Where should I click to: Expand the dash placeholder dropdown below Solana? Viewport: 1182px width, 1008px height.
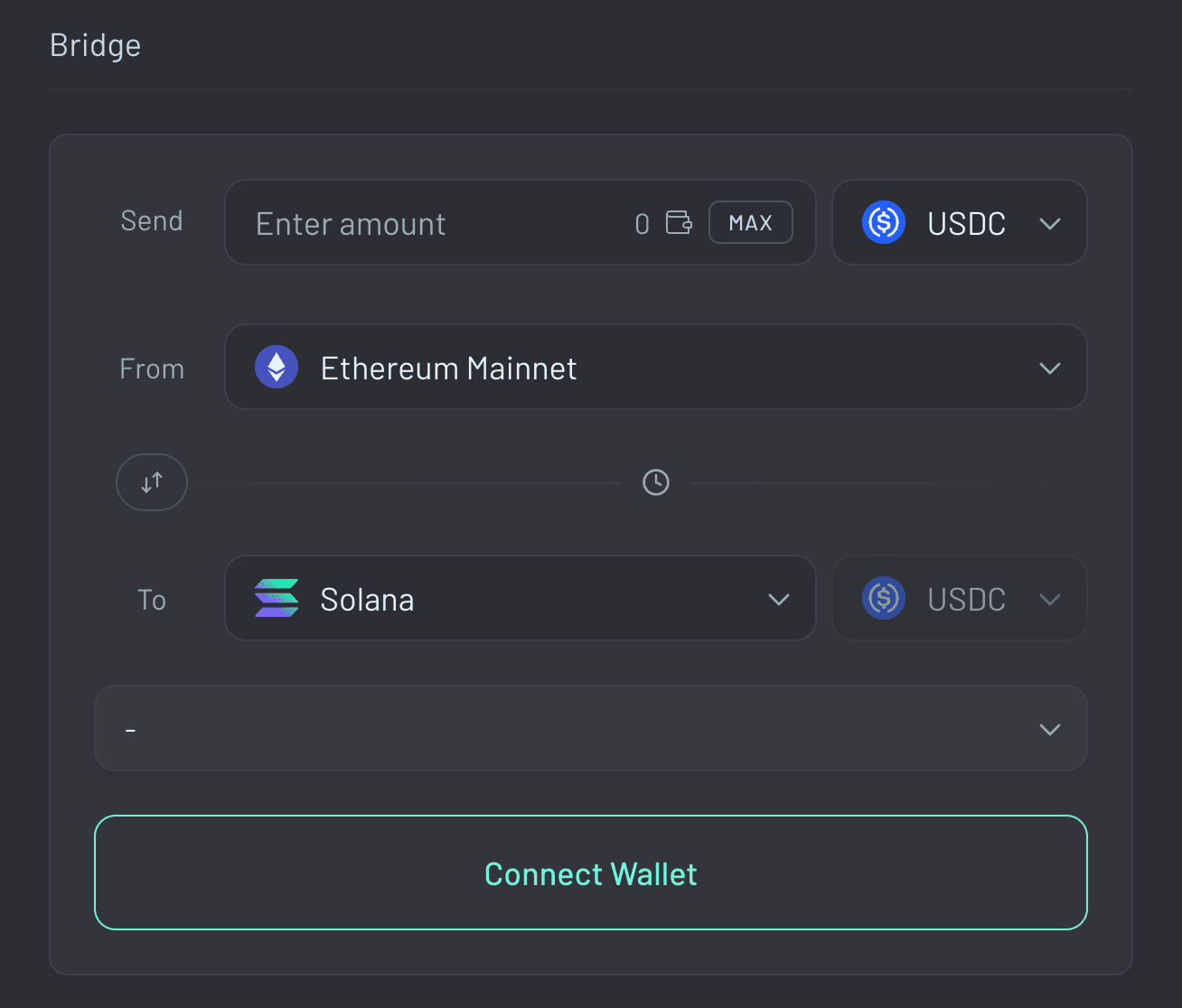tap(590, 729)
